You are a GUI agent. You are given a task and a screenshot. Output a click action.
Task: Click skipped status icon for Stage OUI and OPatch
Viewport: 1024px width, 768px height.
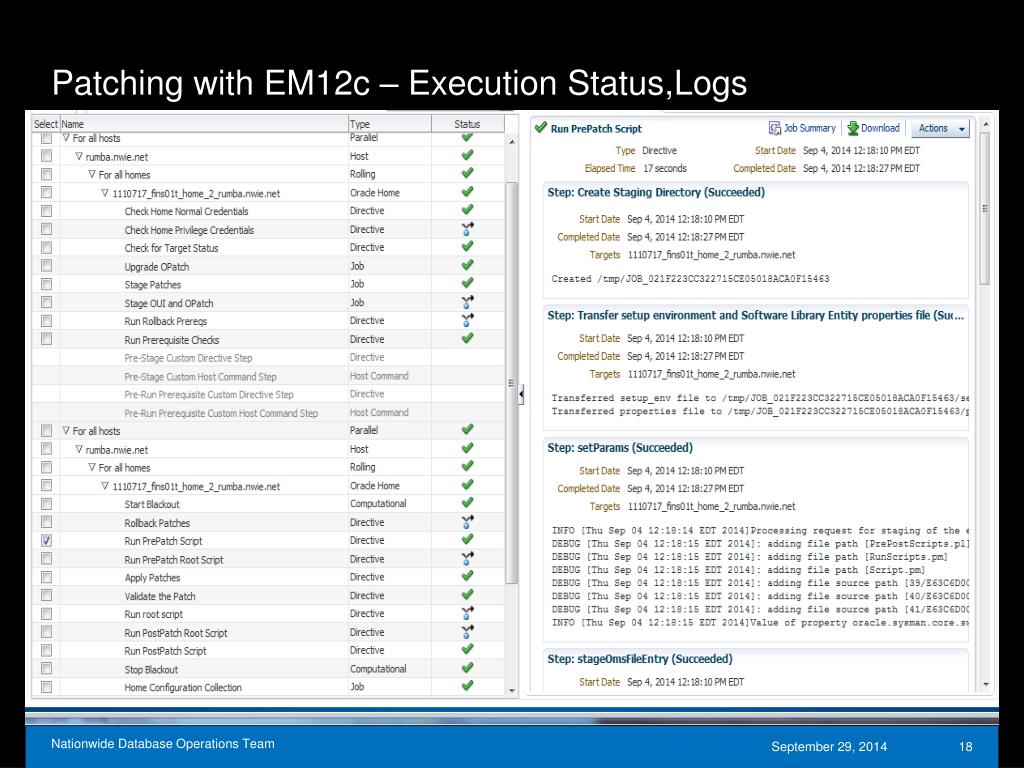tap(467, 302)
